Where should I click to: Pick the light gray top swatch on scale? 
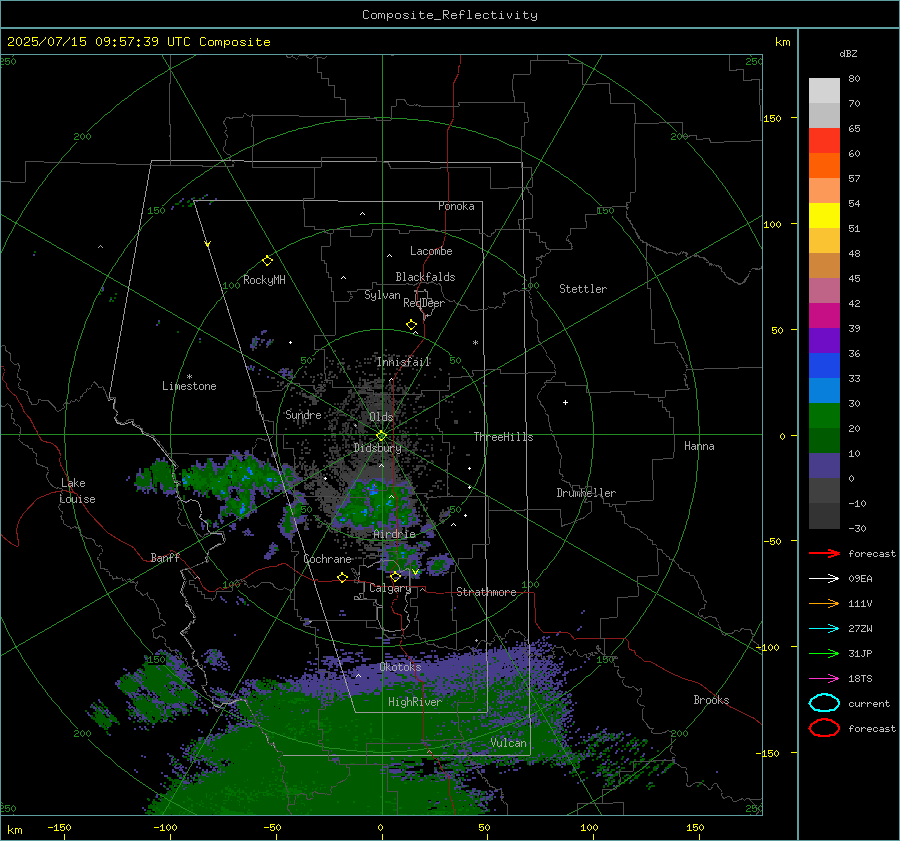click(x=824, y=91)
